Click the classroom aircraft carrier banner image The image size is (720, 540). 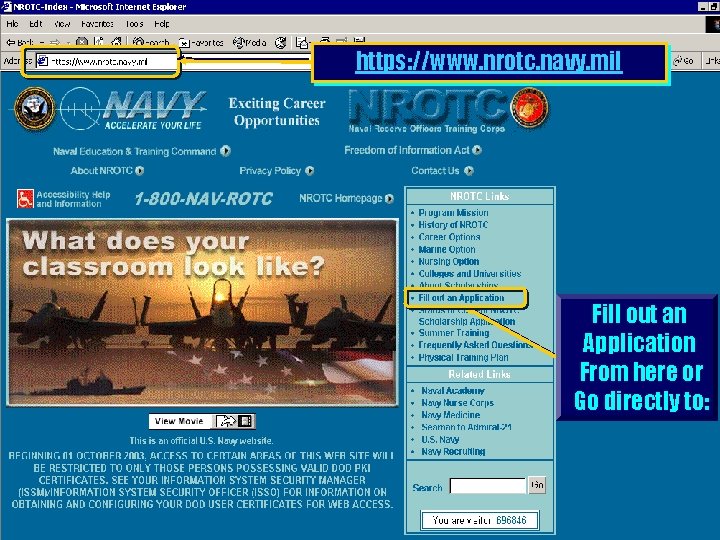[x=202, y=313]
